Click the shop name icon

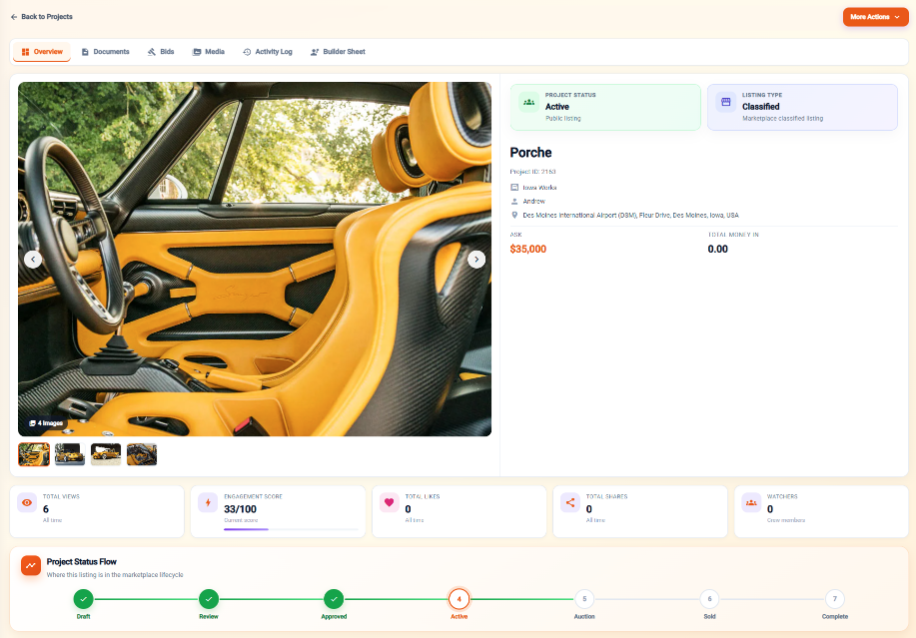(x=514, y=188)
